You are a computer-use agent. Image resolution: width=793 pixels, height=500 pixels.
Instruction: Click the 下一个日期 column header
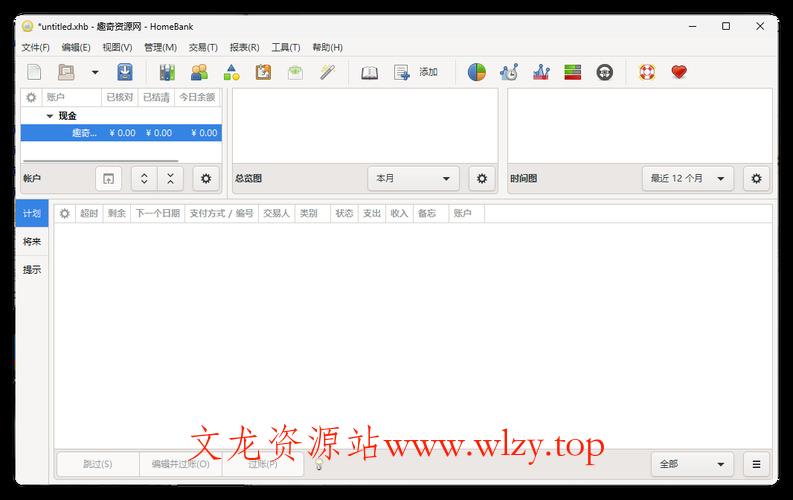(x=158, y=213)
